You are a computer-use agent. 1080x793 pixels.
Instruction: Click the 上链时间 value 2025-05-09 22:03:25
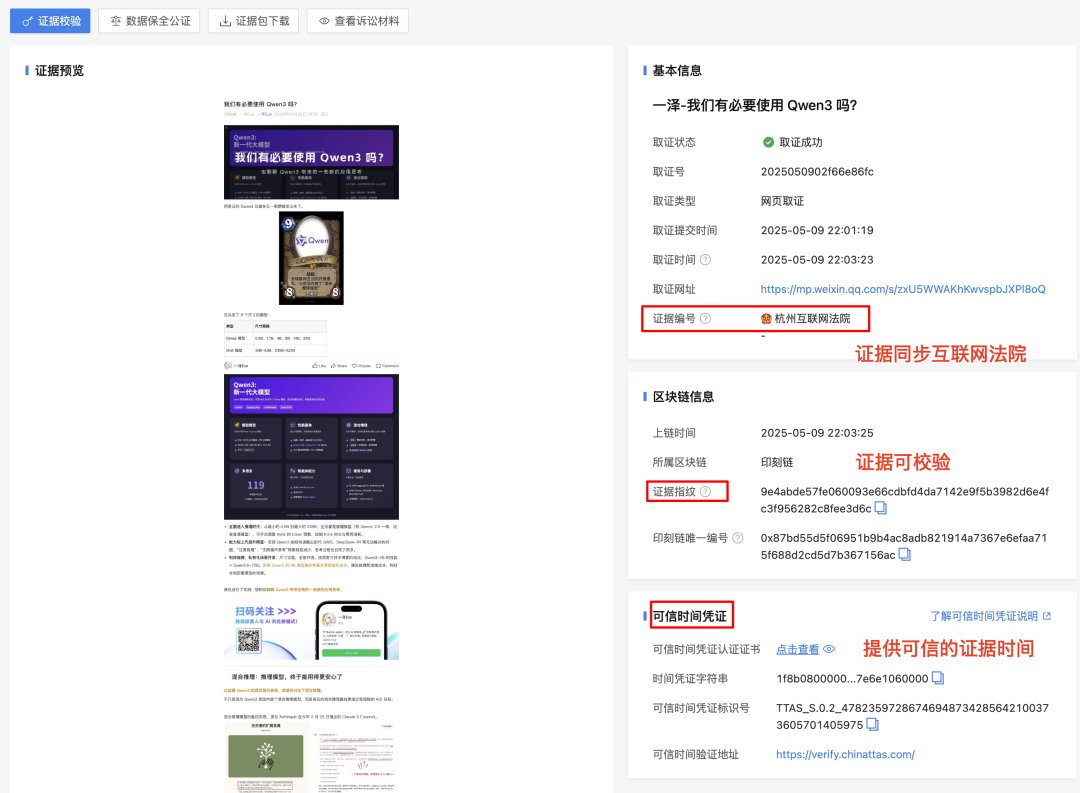coord(817,433)
